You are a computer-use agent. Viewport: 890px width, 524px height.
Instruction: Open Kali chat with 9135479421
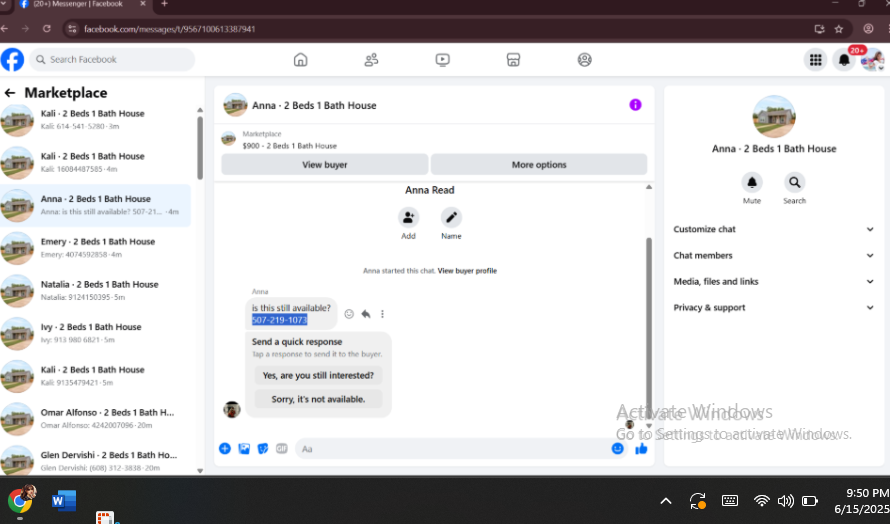click(x=95, y=375)
